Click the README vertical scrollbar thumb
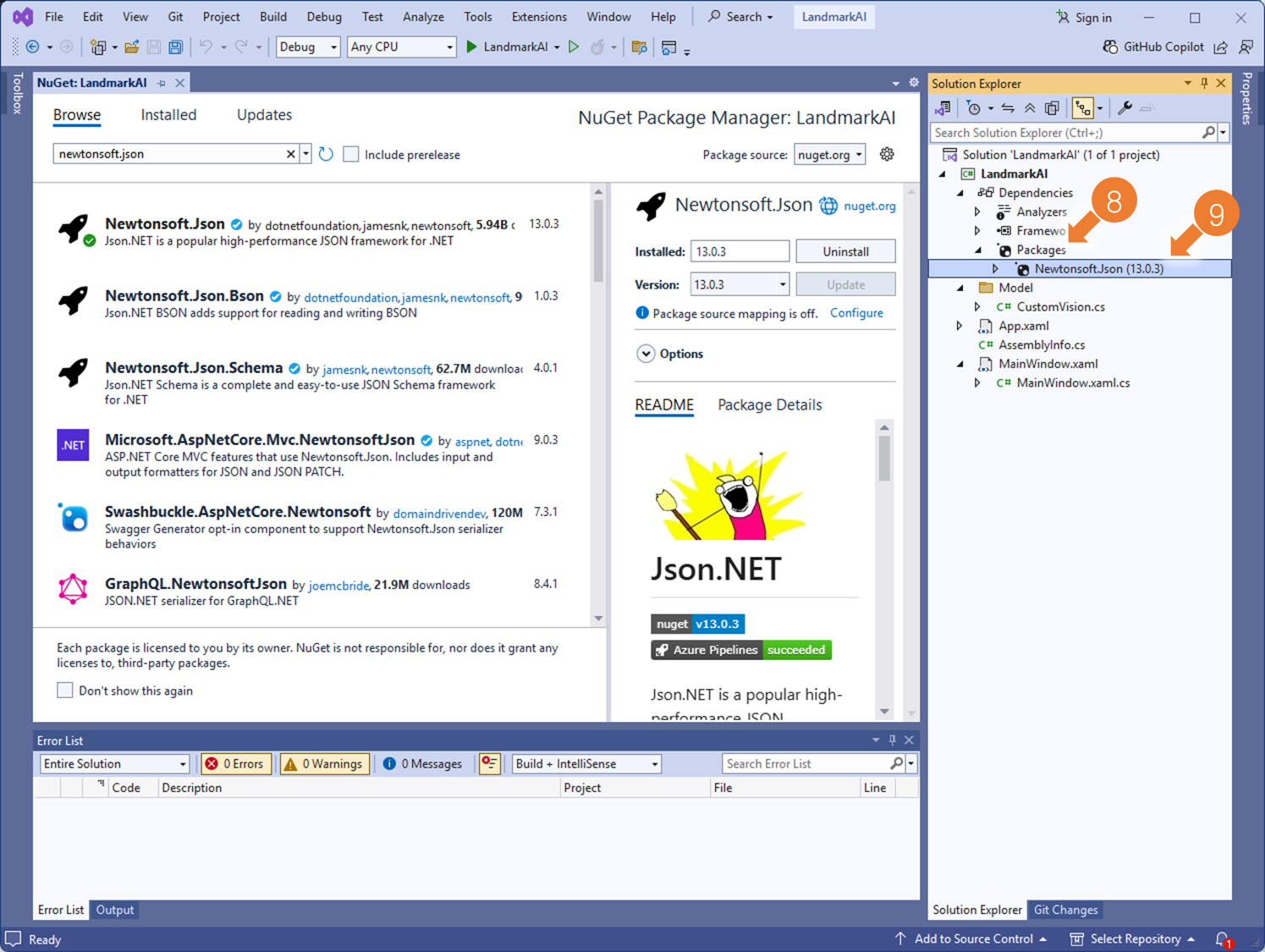Viewport: 1265px width, 952px height. 884,459
